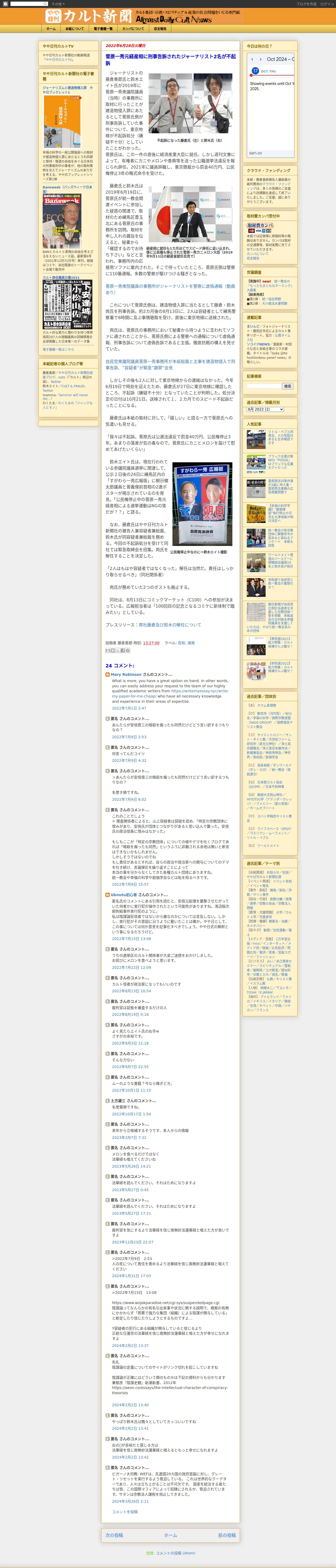Open the カンパについて tab
The height and width of the screenshot is (1568, 336).
coord(133,28)
